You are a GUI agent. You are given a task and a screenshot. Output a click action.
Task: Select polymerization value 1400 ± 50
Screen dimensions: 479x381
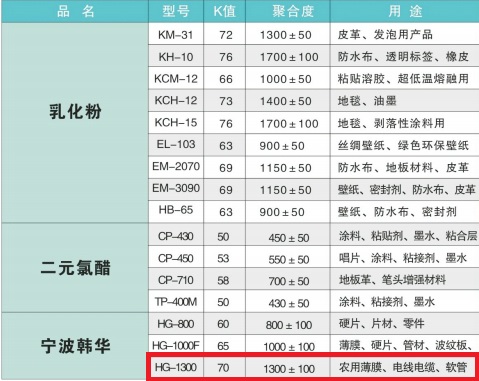click(286, 101)
